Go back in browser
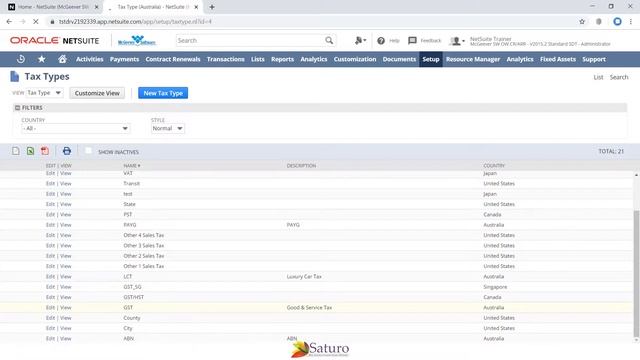Image resolution: width=640 pixels, height=360 pixels. [x=9, y=22]
